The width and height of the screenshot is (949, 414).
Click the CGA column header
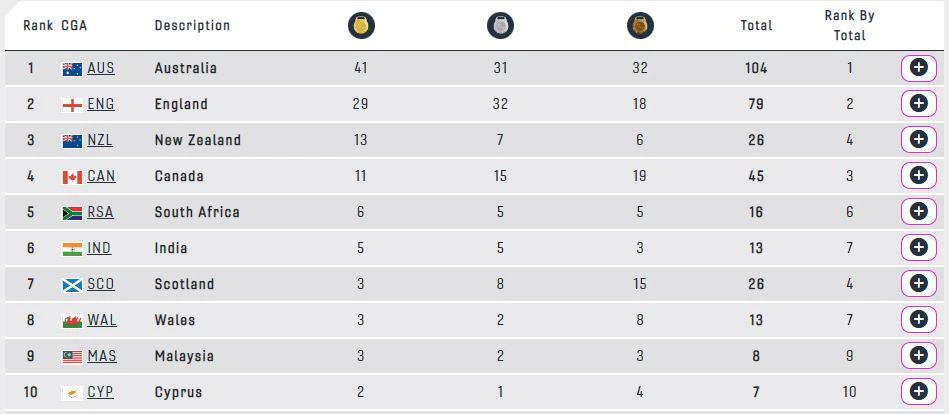(x=74, y=26)
